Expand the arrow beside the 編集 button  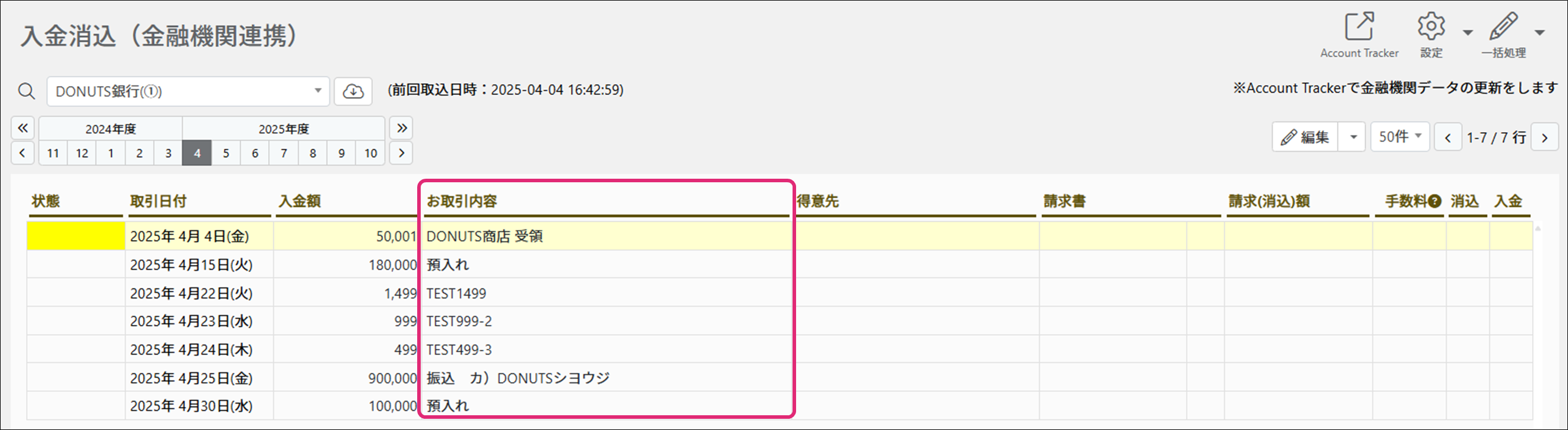pos(1354,137)
